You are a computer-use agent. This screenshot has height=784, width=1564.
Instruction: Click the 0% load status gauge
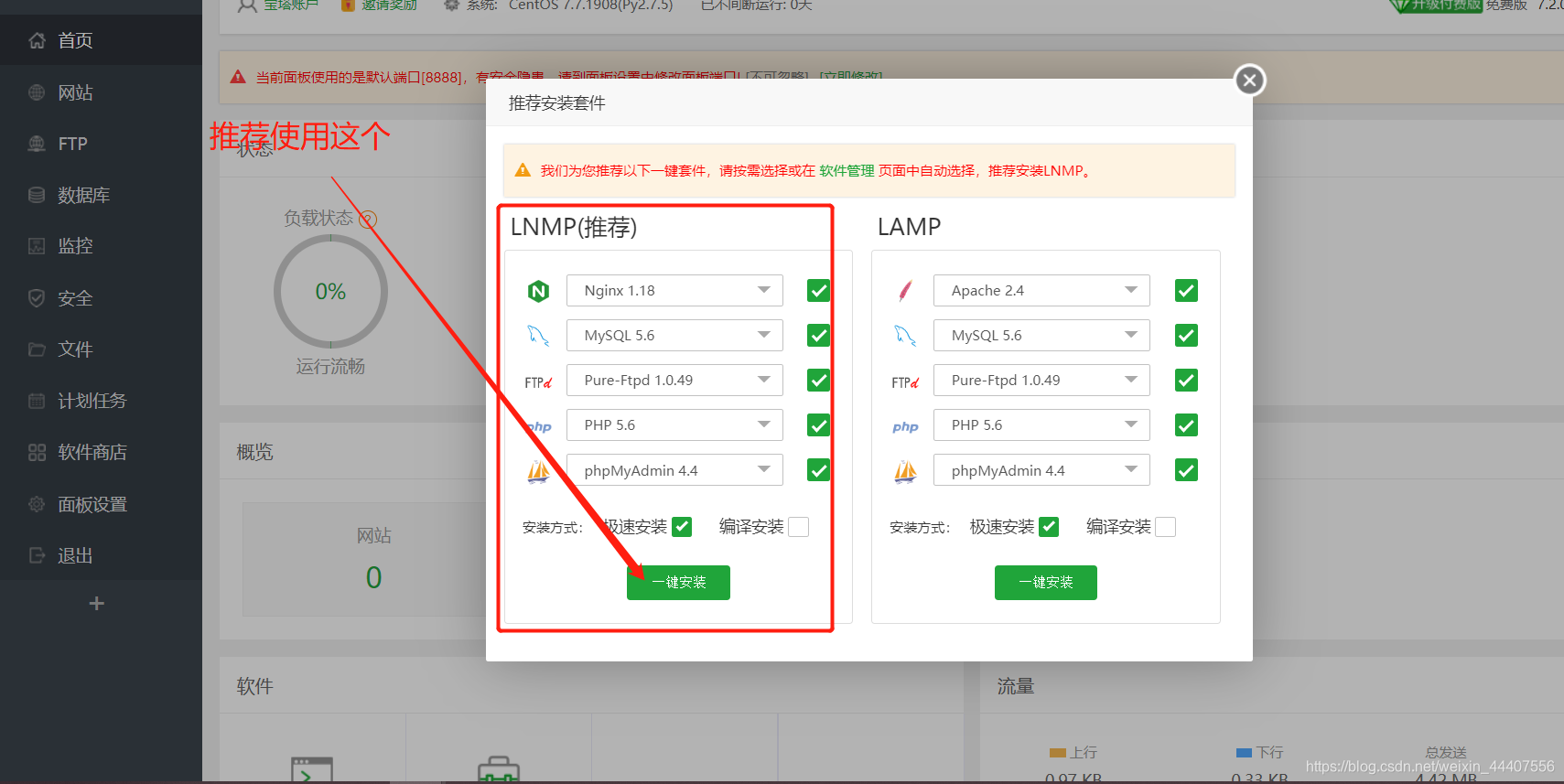[330, 292]
